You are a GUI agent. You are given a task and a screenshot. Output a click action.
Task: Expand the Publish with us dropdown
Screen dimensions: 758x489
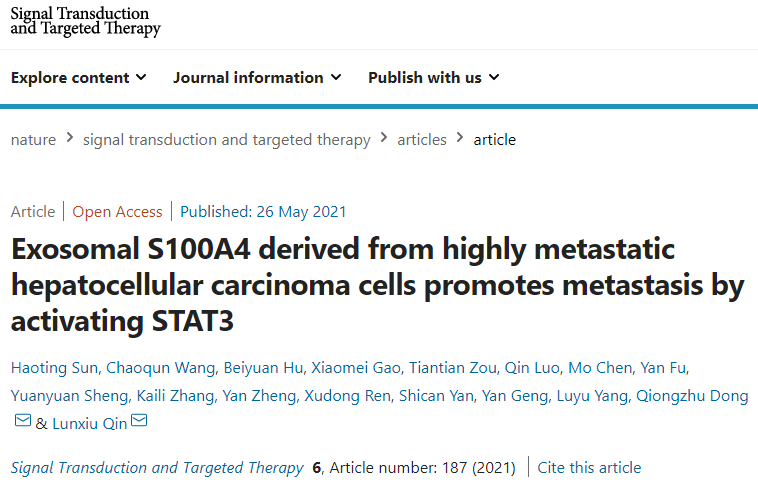coord(434,78)
